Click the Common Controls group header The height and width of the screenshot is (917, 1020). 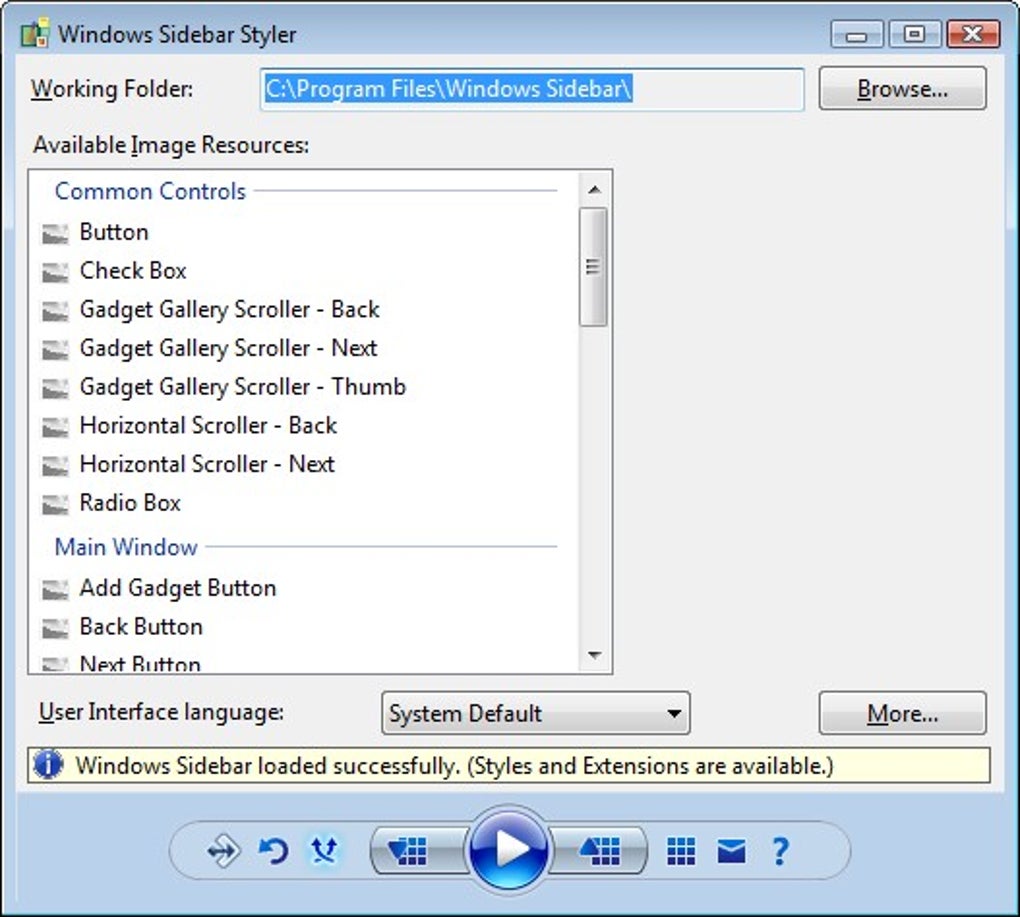tap(150, 191)
